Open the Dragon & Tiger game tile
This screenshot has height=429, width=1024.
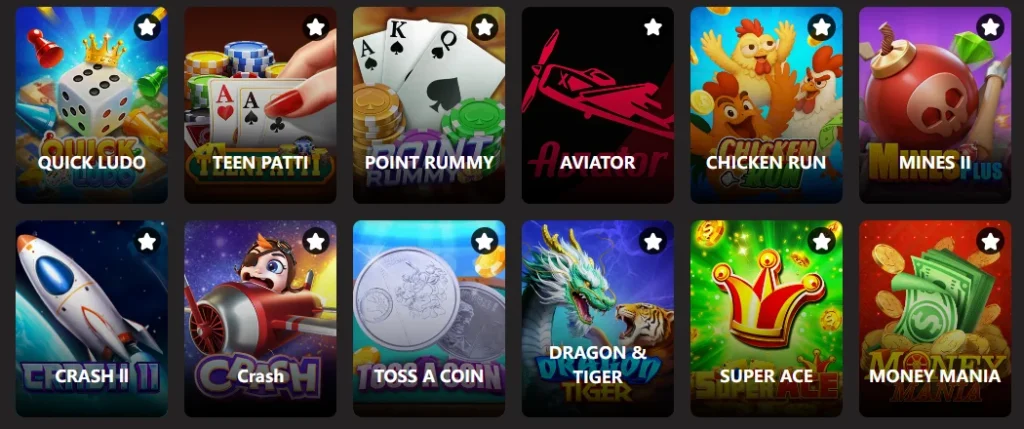pos(598,319)
